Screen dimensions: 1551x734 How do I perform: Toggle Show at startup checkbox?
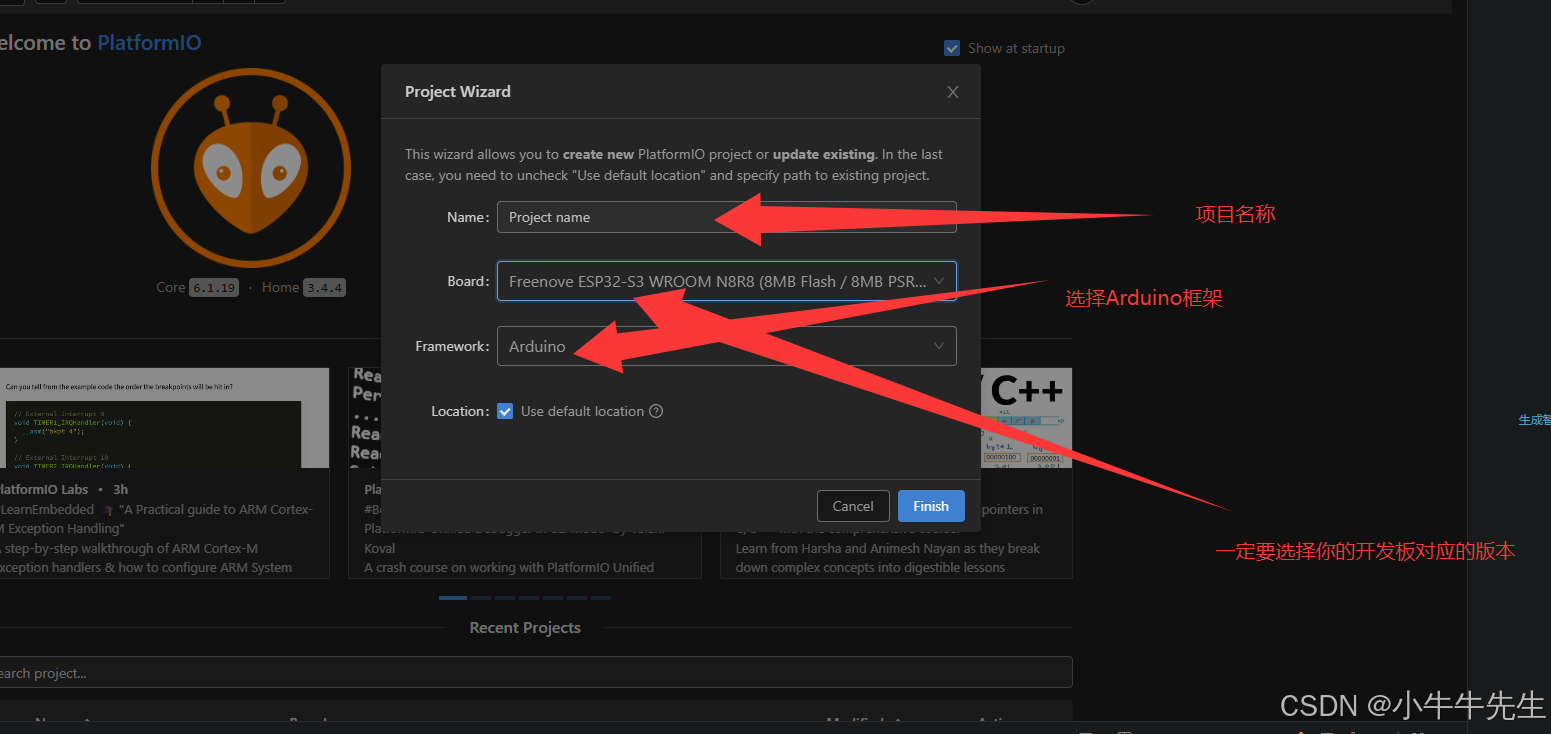click(952, 48)
